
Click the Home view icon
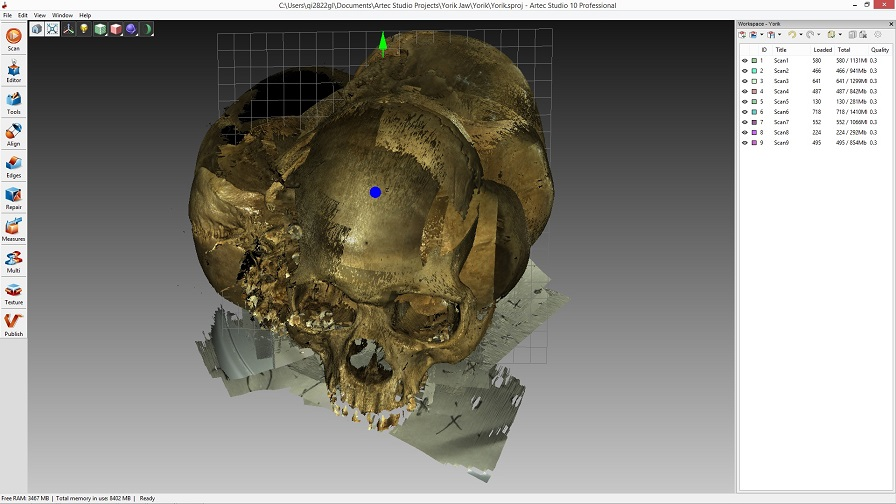[37, 29]
